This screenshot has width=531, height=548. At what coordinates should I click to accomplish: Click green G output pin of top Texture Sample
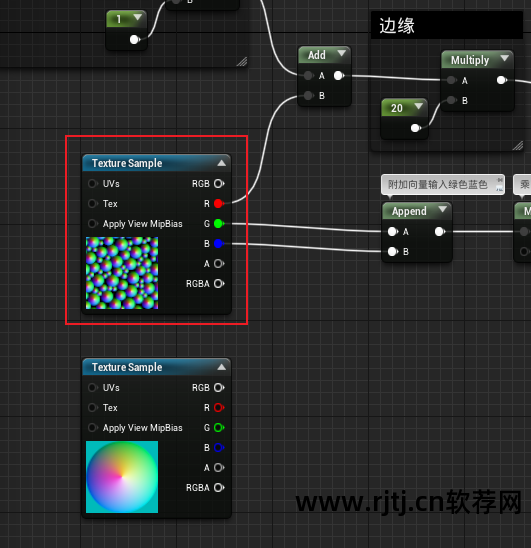219,223
